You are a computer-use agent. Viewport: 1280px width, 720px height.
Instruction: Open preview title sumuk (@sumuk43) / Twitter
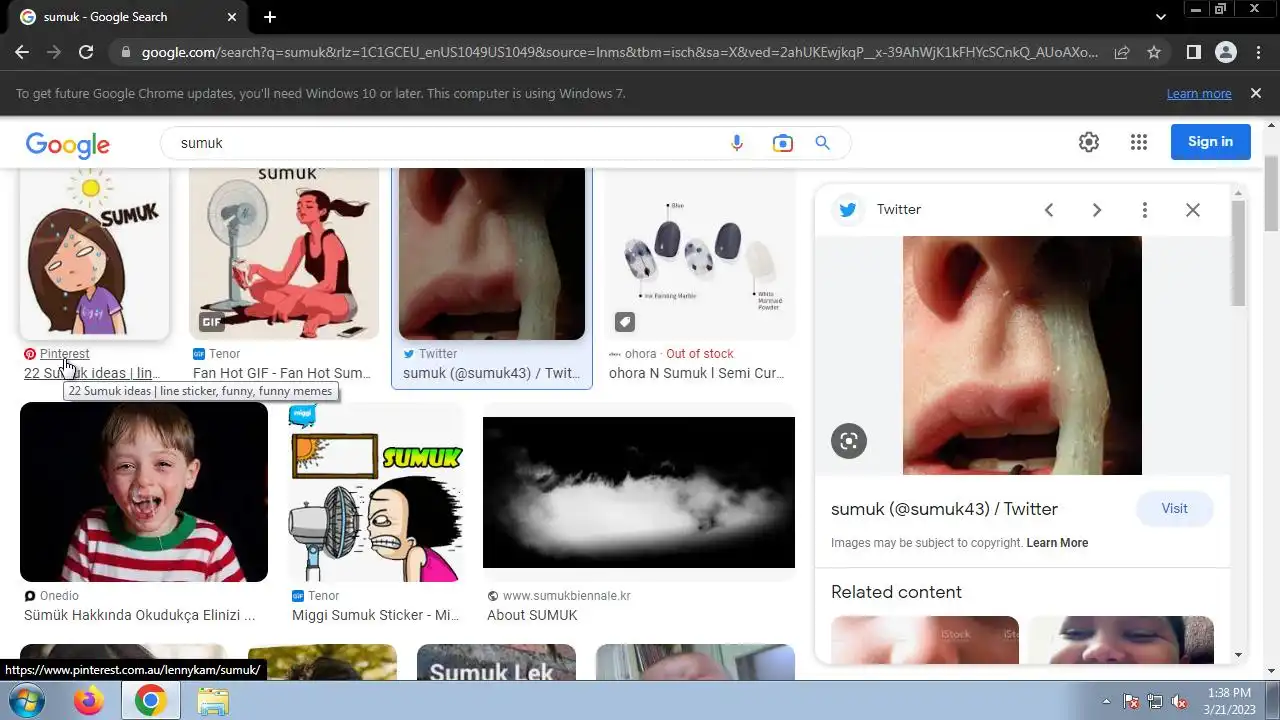[x=944, y=509]
